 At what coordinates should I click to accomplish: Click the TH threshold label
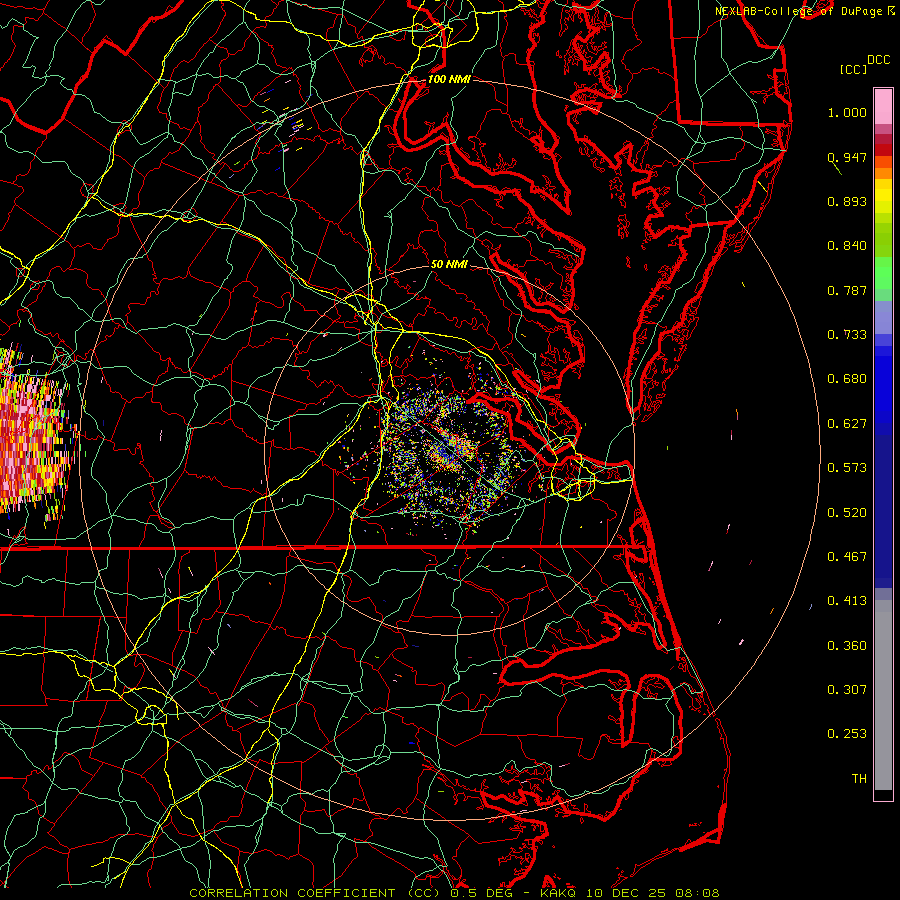point(859,779)
